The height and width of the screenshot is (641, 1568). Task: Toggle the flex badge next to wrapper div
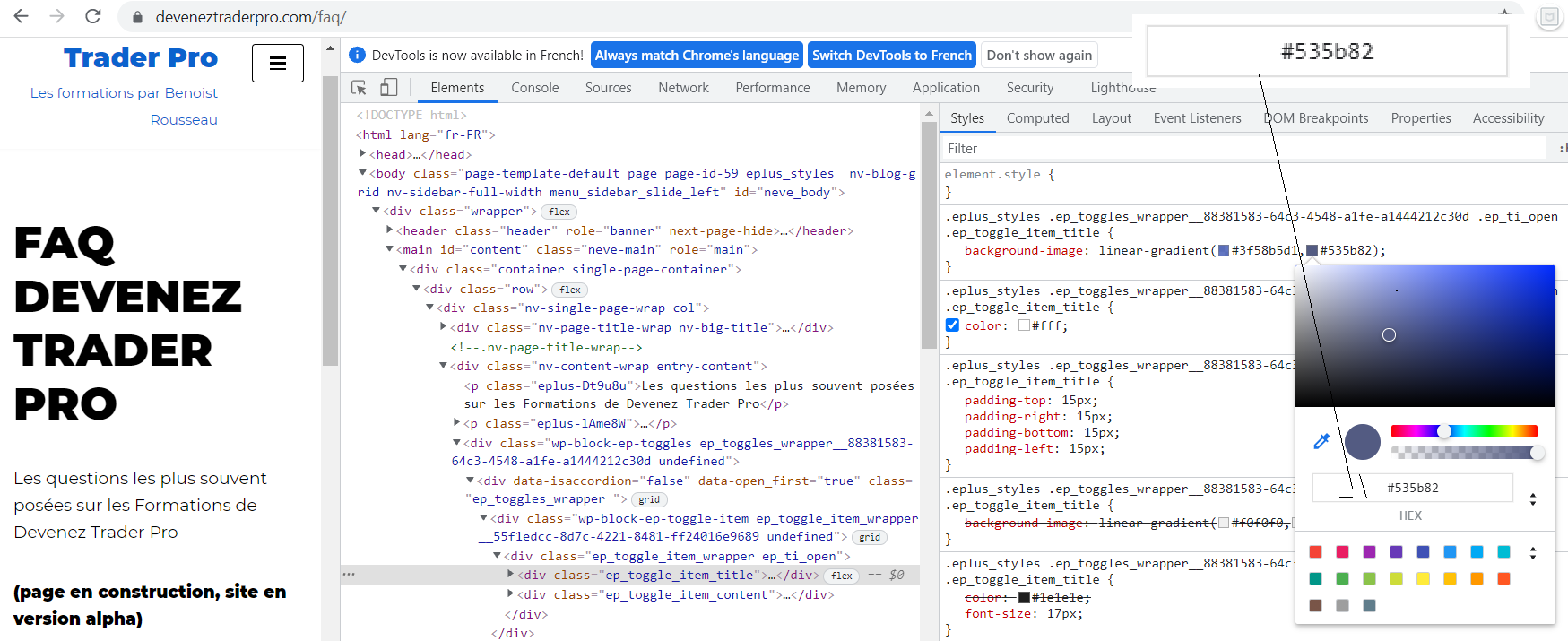coord(559,212)
